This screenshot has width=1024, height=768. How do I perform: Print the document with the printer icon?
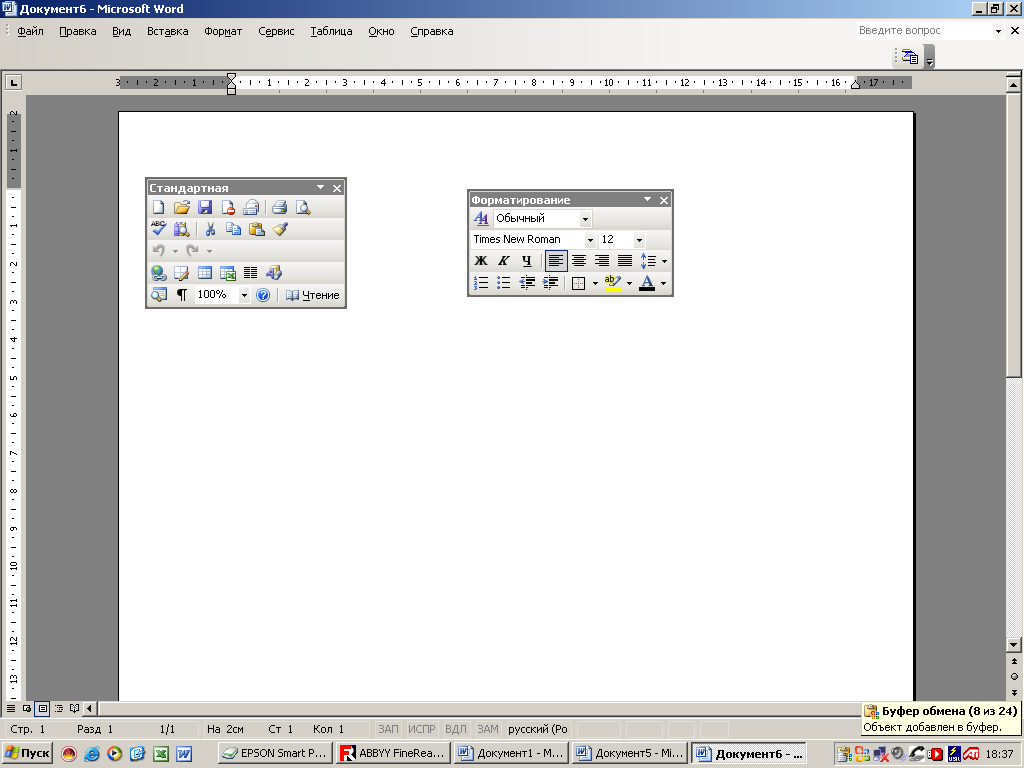(280, 208)
